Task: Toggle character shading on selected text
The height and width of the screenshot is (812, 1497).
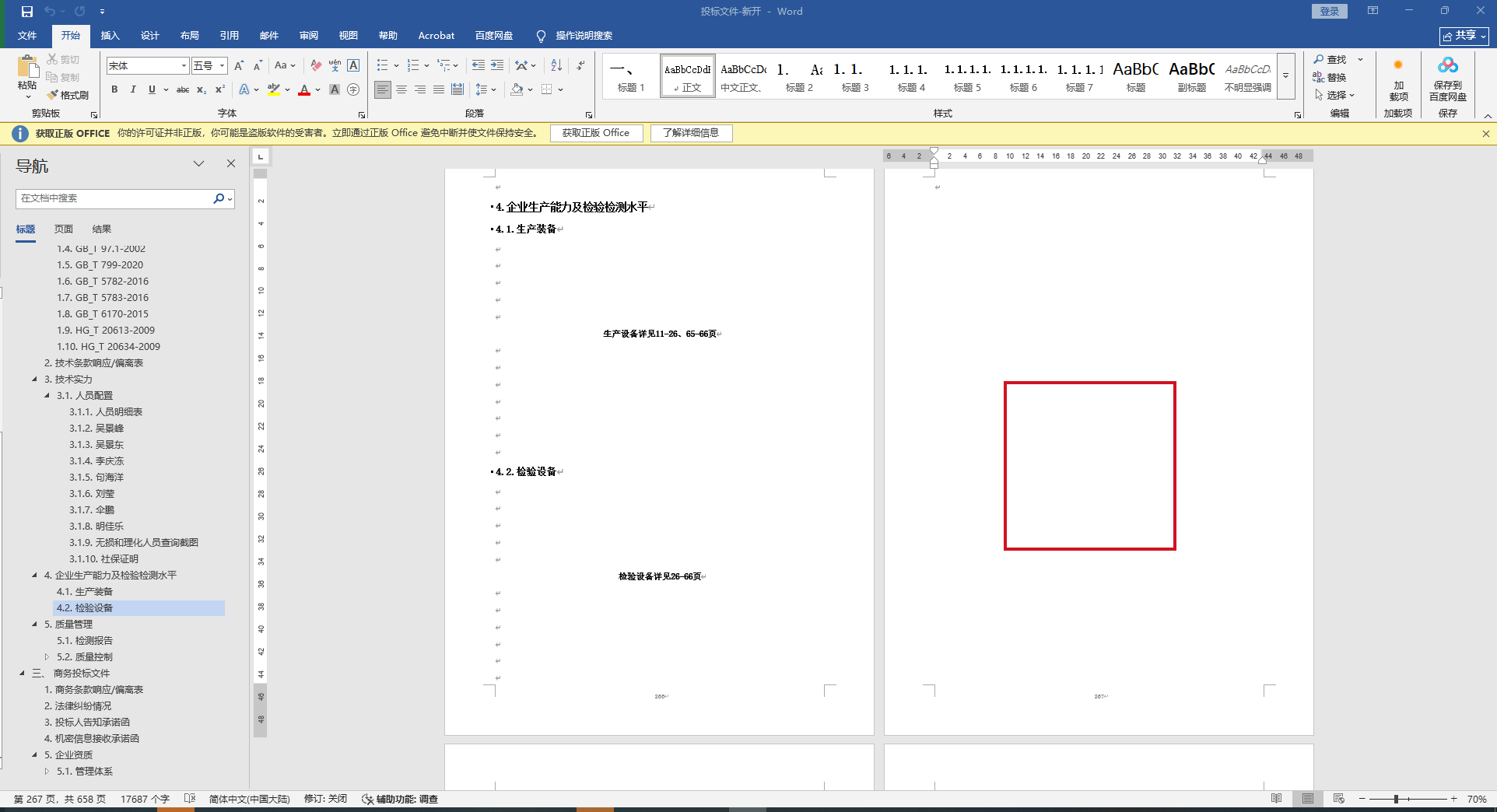Action: 335,89
